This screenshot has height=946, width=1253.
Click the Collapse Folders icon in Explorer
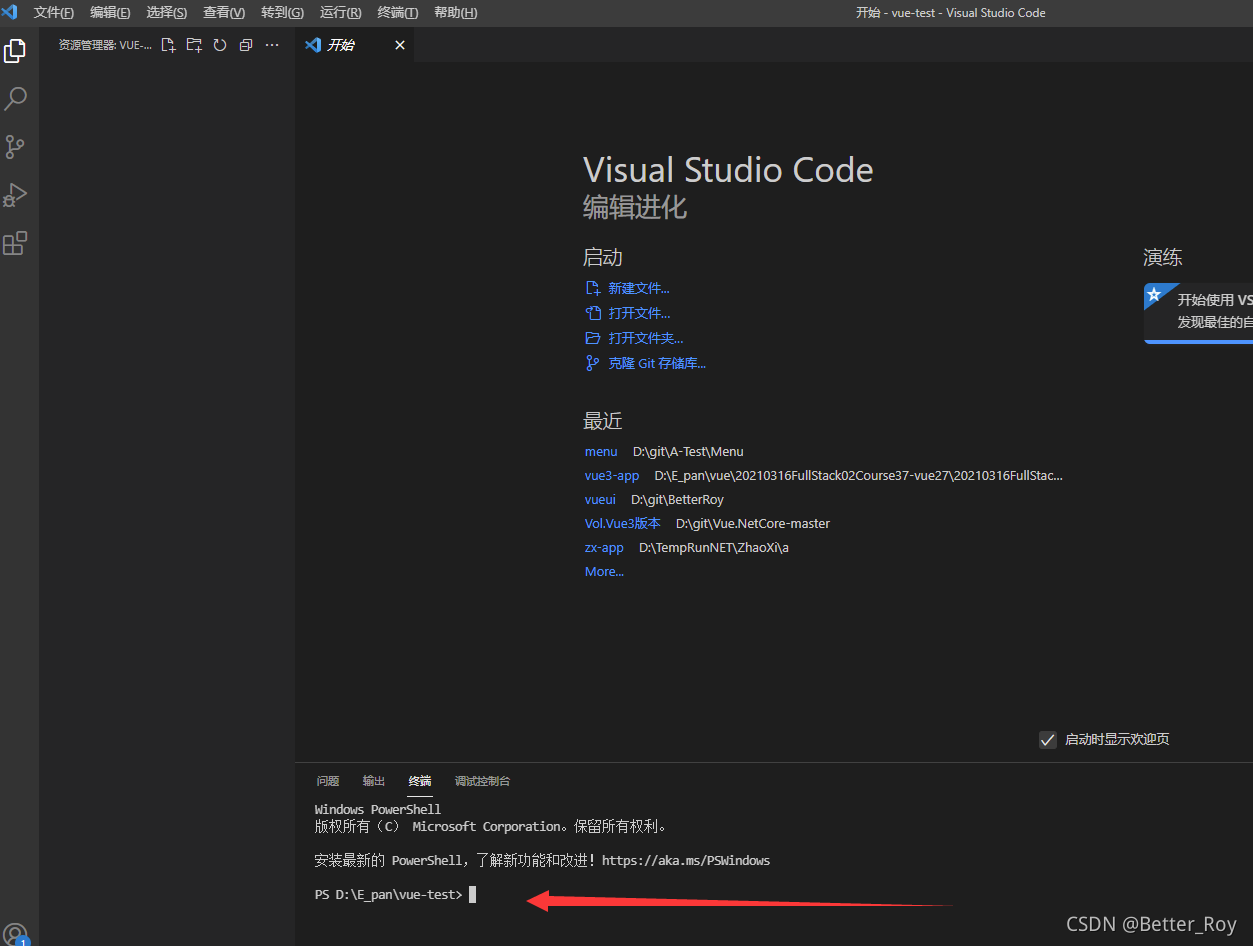(x=245, y=44)
